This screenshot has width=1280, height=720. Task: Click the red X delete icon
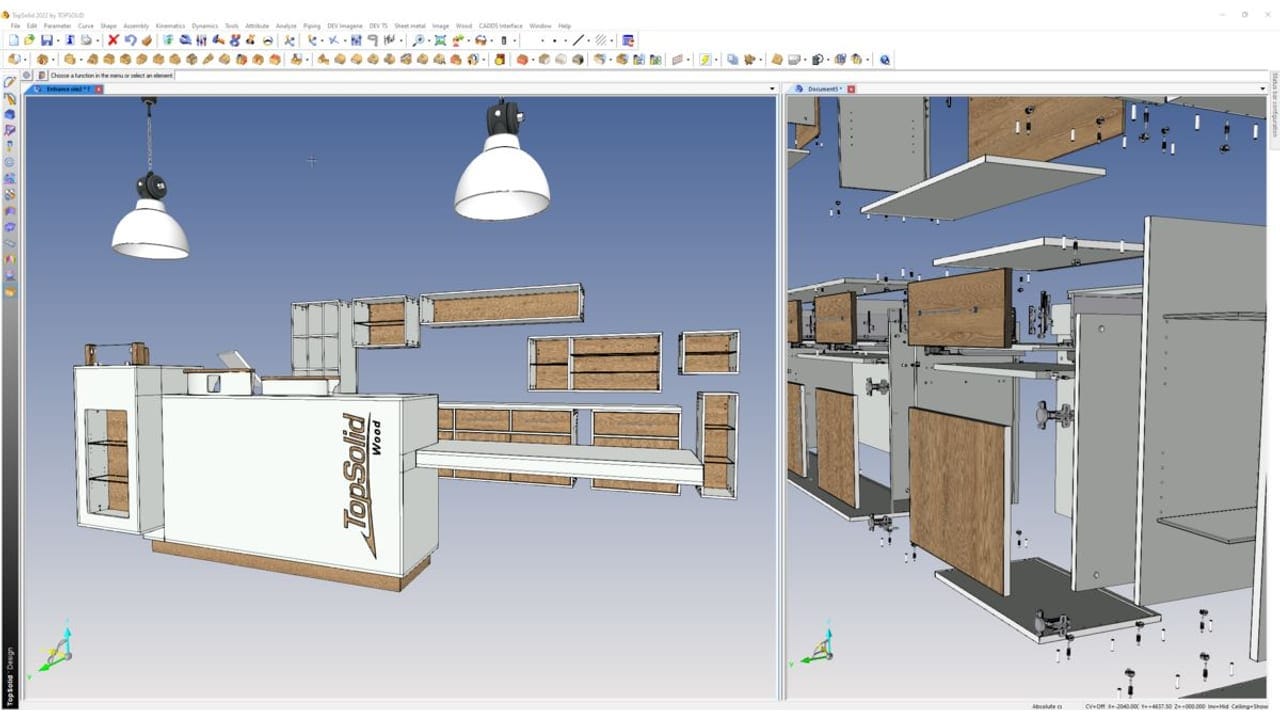pyautogui.click(x=113, y=40)
